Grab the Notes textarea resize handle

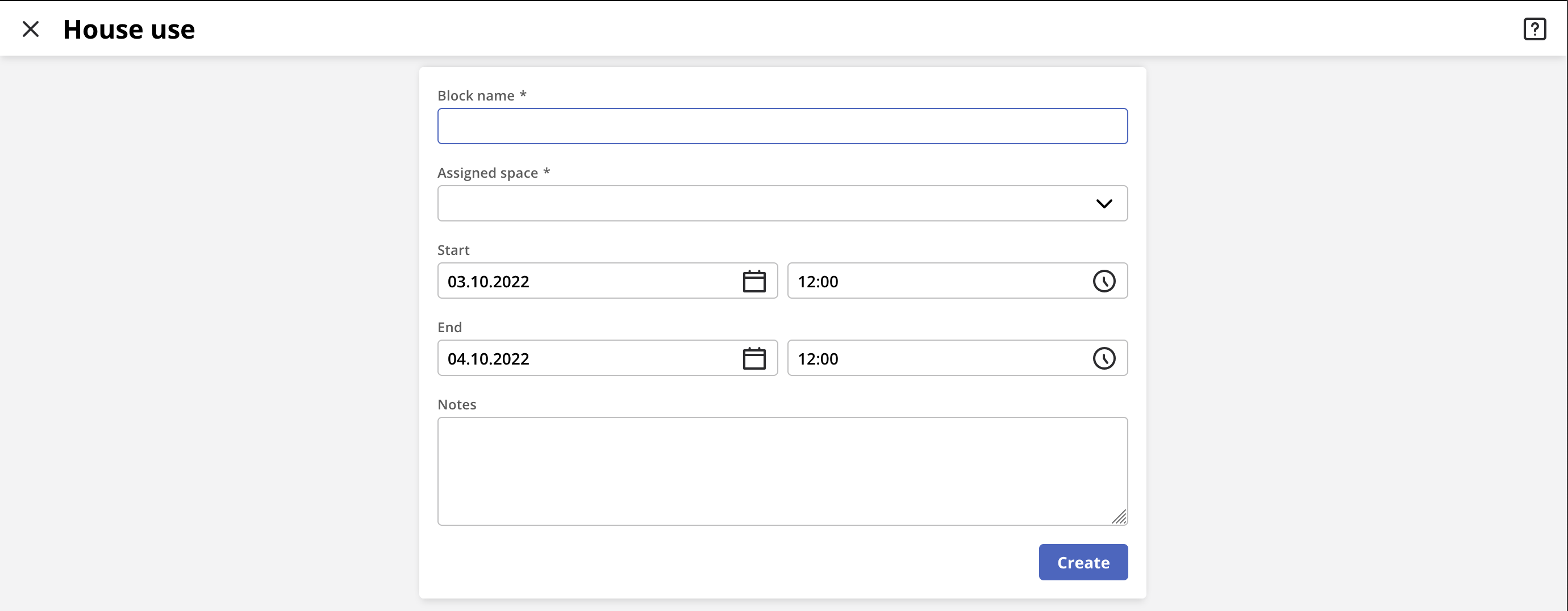(x=1119, y=517)
